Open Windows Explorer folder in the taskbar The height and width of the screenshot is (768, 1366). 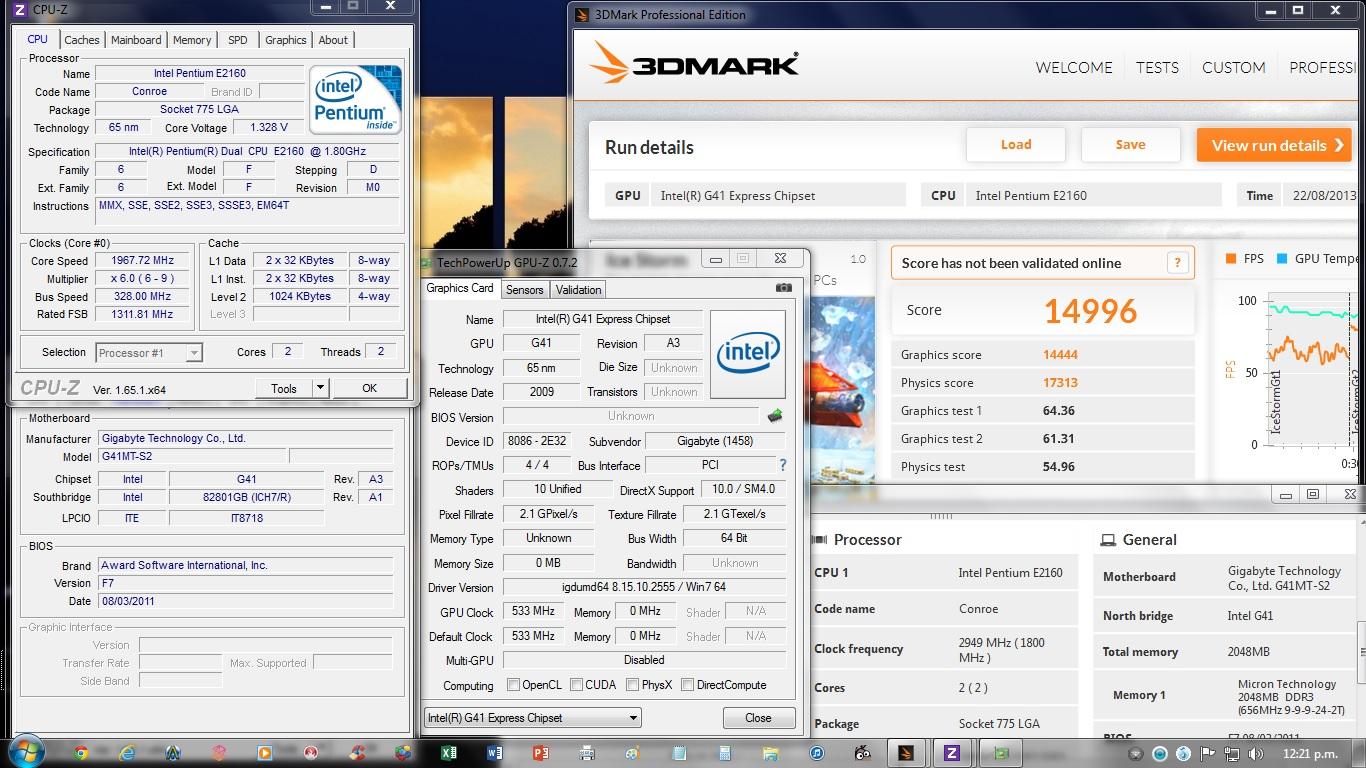(771, 753)
